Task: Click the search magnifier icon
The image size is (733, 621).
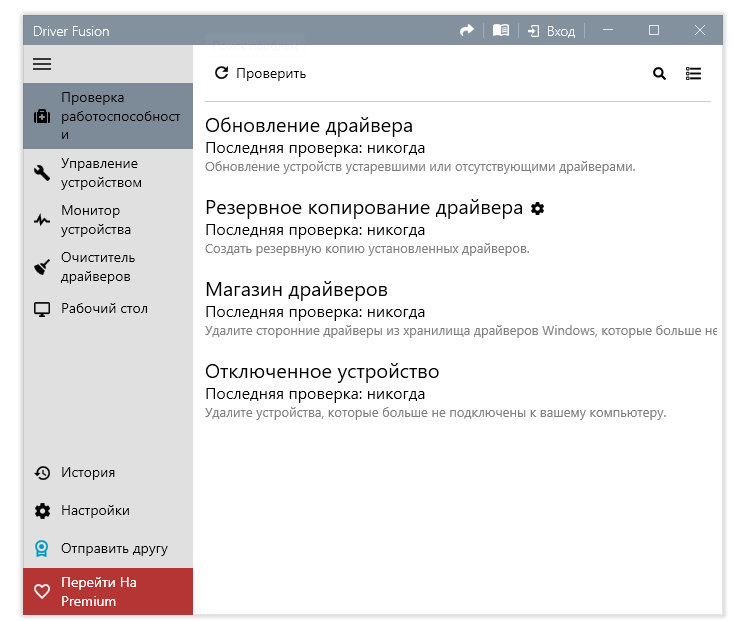Action: point(659,73)
